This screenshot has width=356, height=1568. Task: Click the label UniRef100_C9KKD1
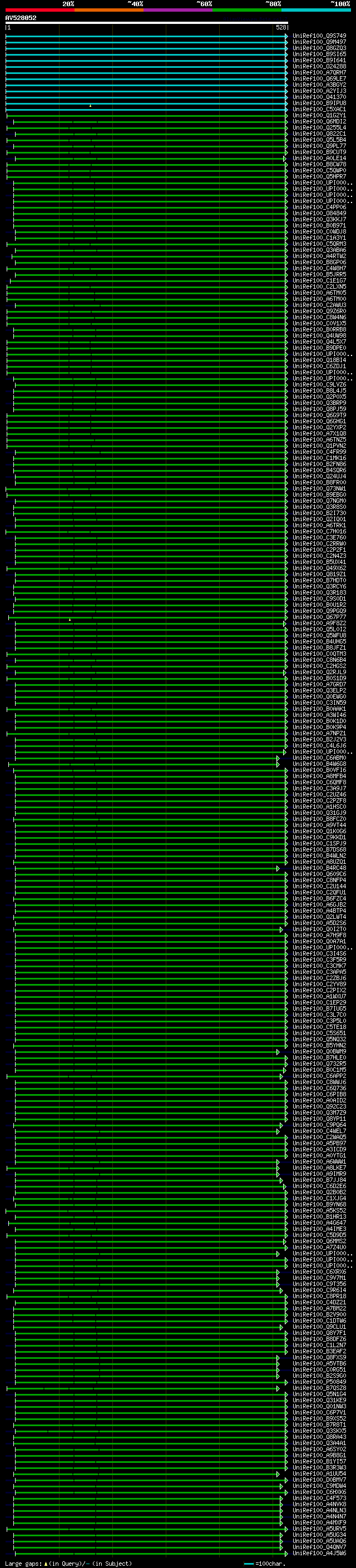click(319, 838)
